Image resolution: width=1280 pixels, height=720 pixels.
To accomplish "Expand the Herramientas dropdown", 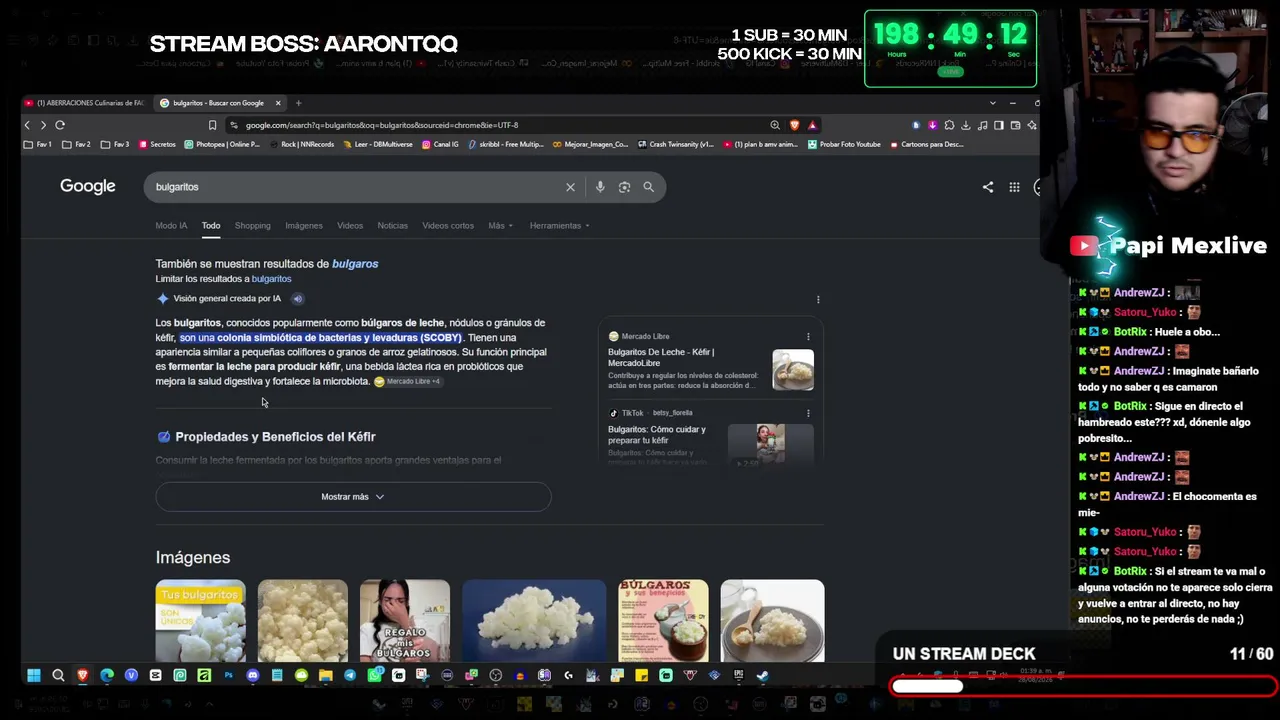I will [559, 226].
